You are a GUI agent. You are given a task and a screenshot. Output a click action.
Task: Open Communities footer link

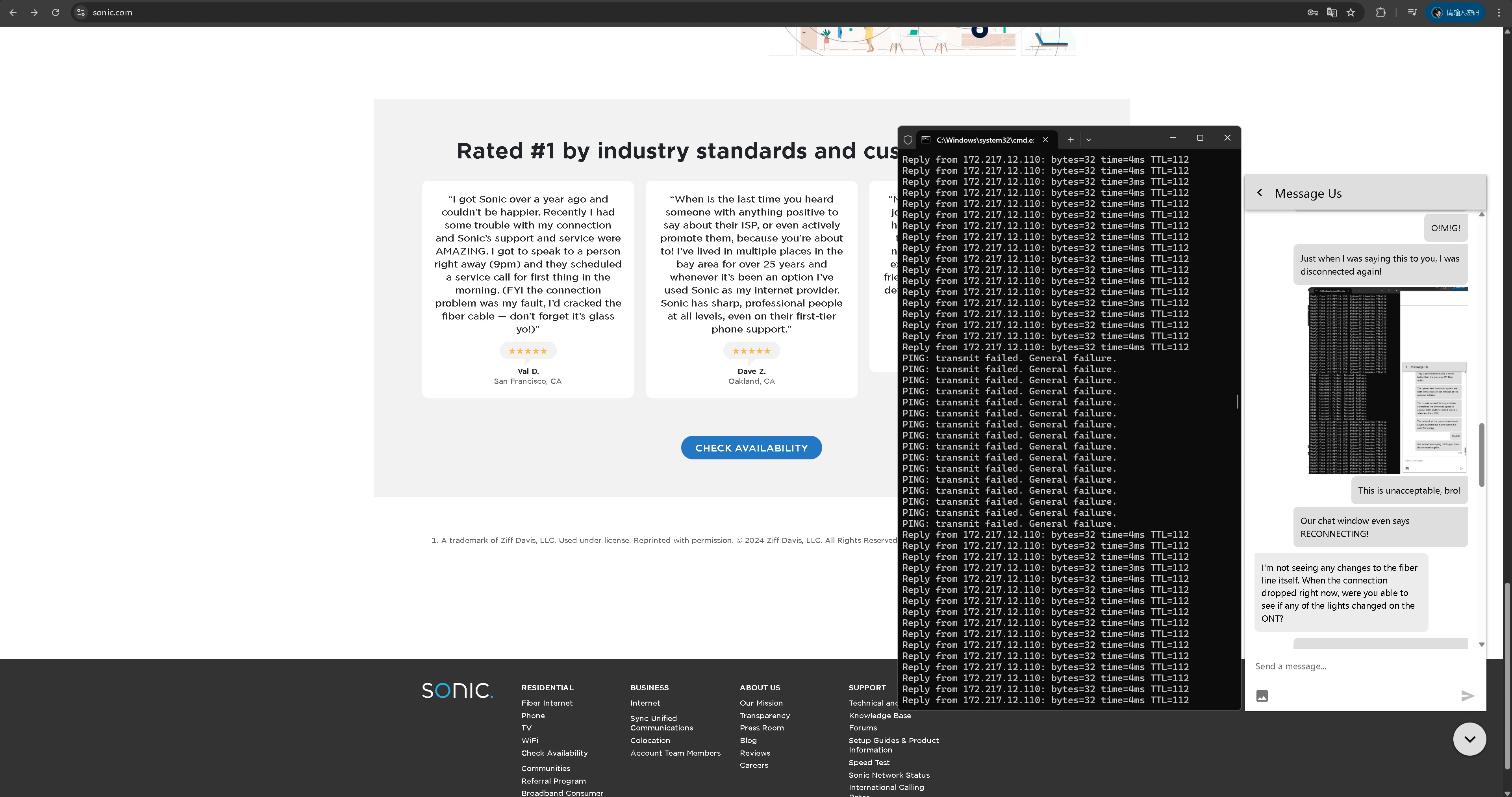545,768
